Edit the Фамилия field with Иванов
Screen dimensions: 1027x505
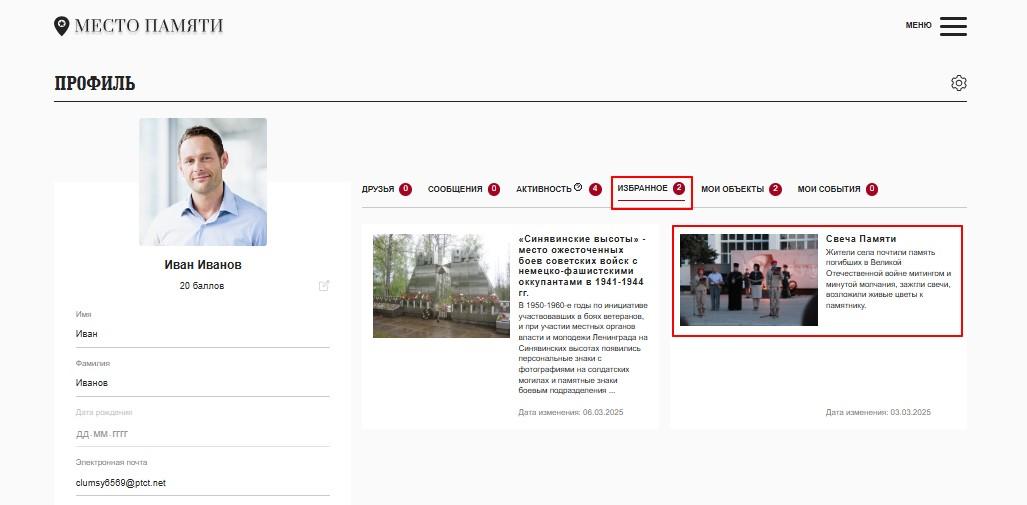(x=202, y=383)
